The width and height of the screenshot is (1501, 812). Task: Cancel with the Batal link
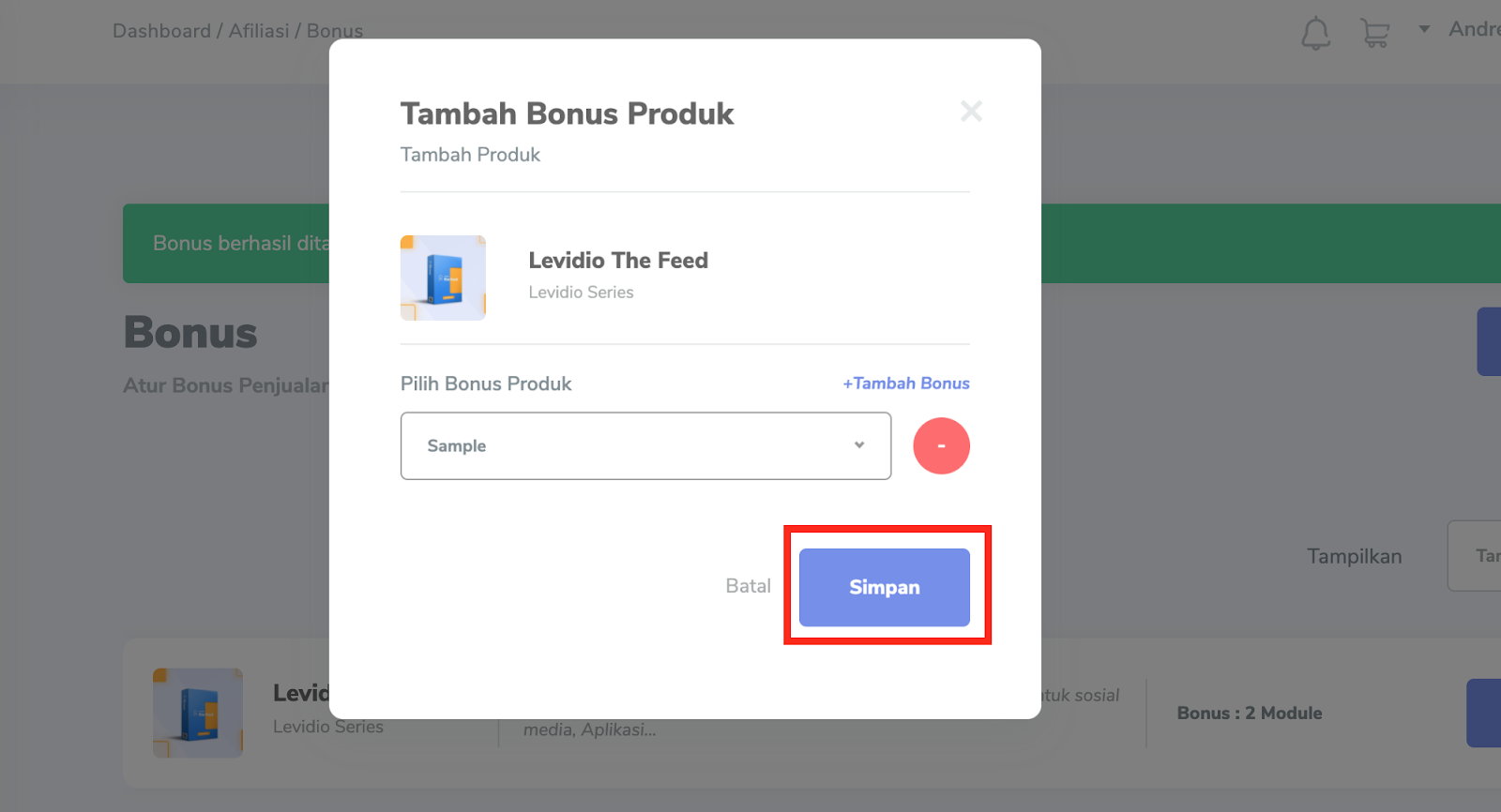tap(748, 586)
